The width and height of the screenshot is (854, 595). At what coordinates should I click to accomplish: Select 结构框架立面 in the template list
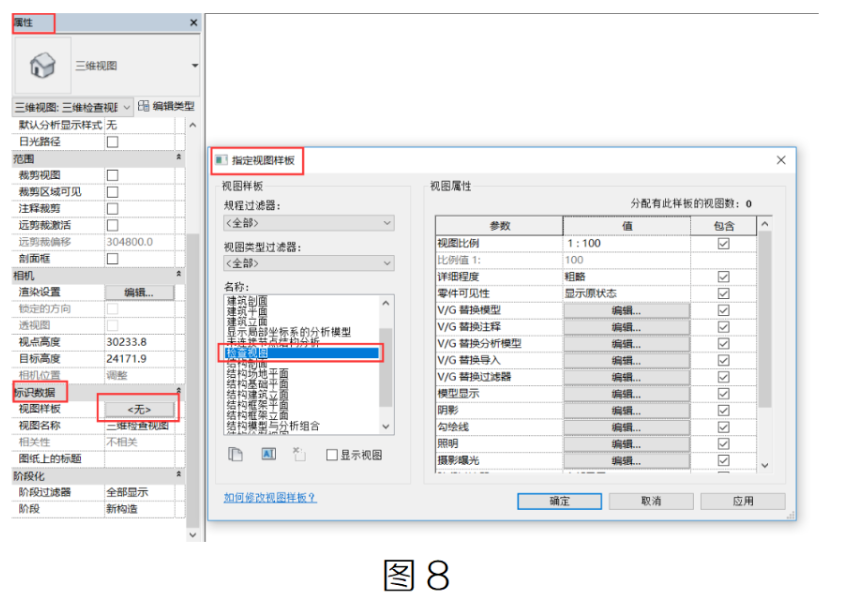point(258,415)
